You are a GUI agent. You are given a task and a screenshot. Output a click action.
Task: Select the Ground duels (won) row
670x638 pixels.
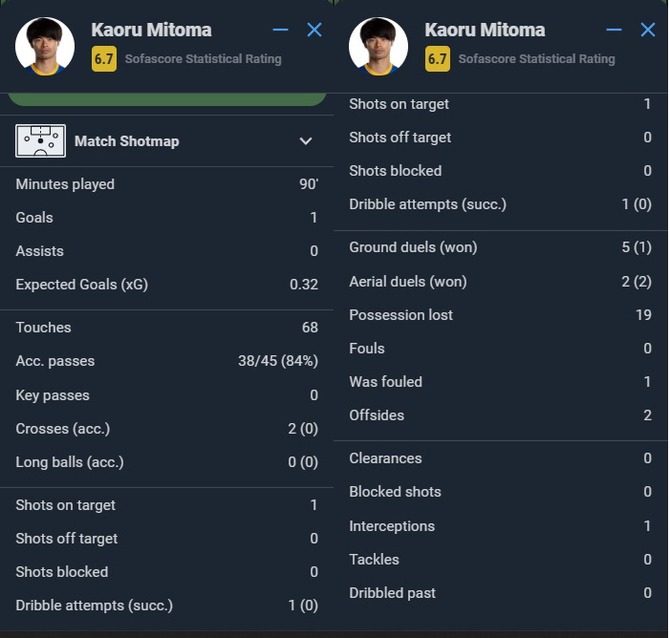[x=500, y=247]
